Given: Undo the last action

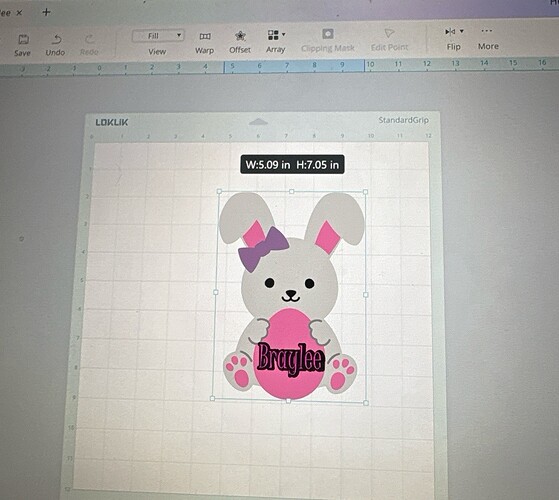Looking at the screenshot, I should [x=56, y=39].
